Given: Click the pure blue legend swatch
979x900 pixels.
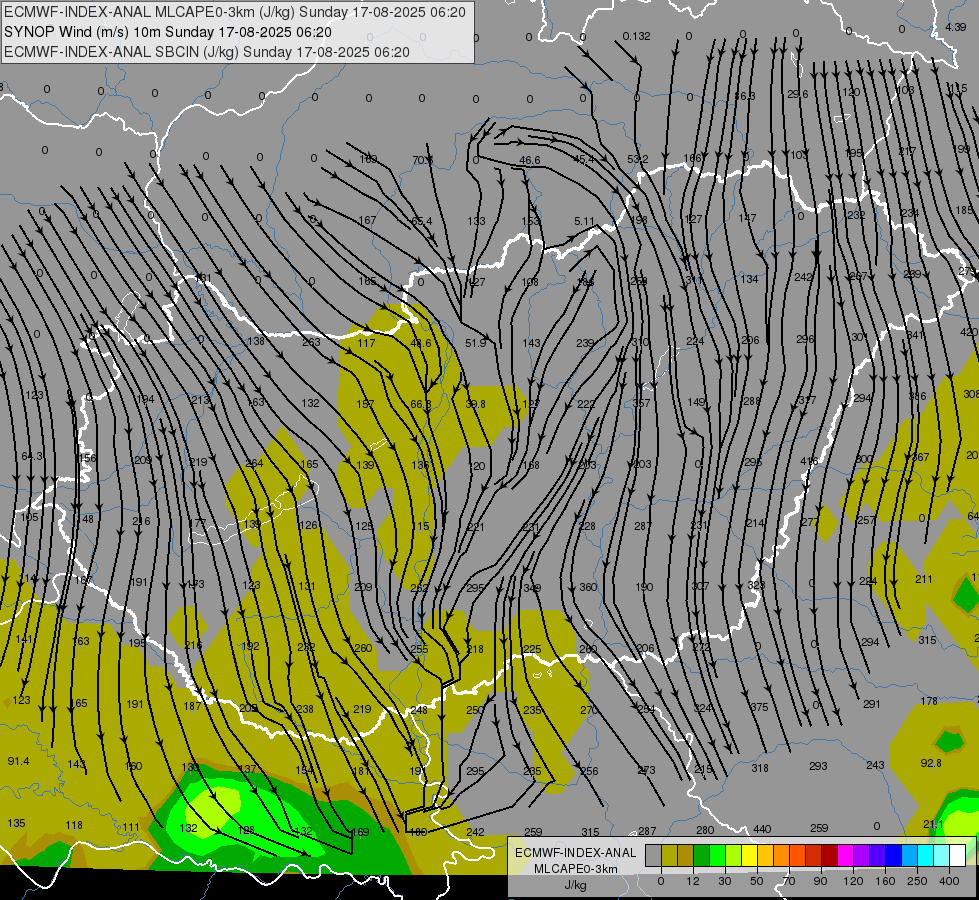Looking at the screenshot, I should (x=893, y=855).
